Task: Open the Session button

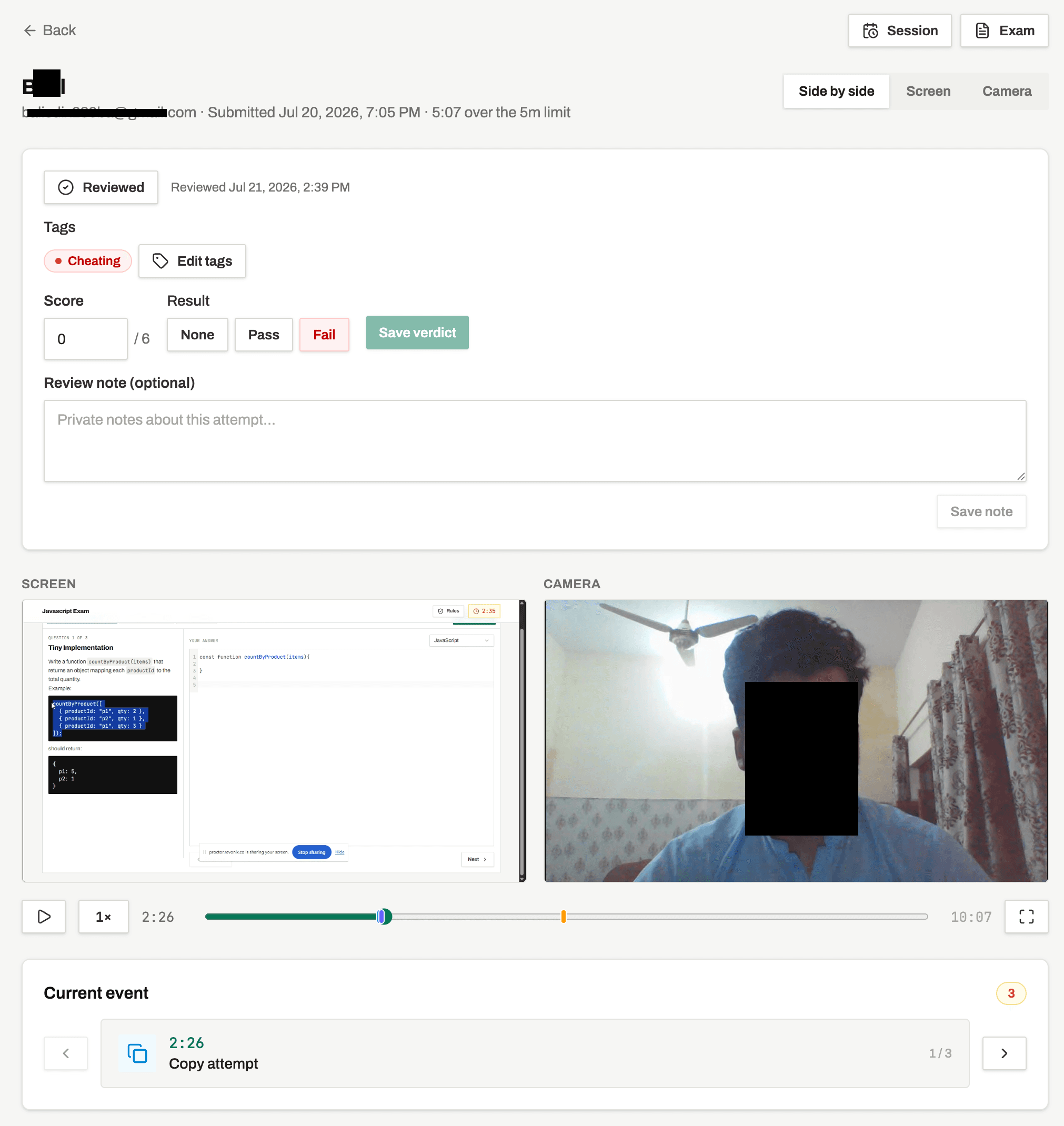Action: point(899,31)
